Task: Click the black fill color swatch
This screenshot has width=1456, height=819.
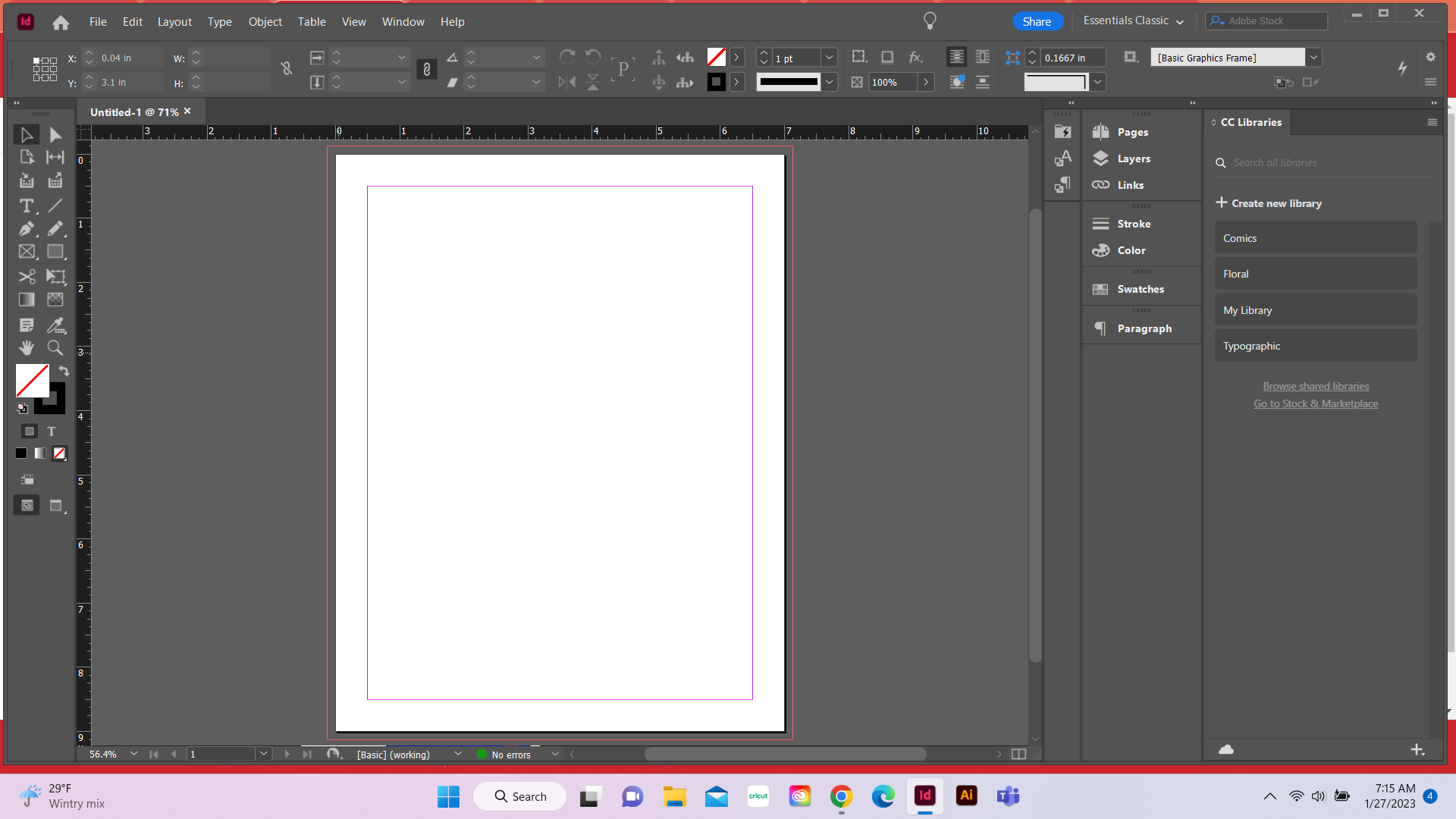Action: [x=20, y=453]
